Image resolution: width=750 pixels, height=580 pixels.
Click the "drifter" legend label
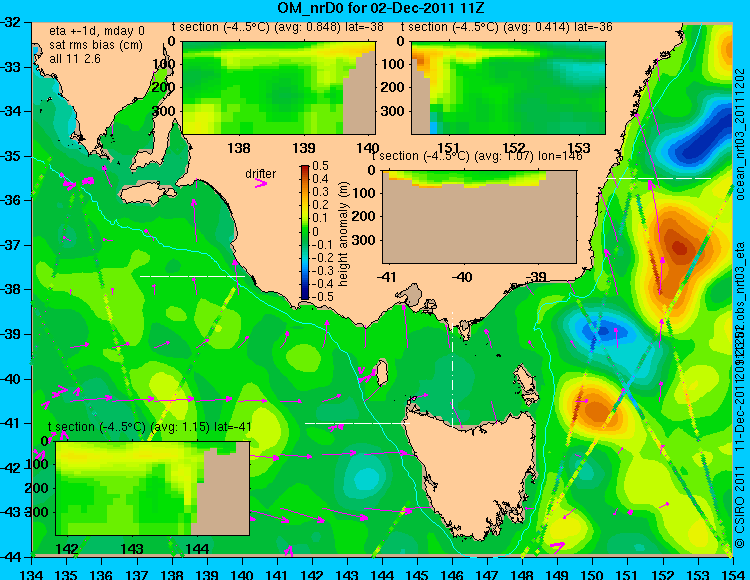pos(261,174)
